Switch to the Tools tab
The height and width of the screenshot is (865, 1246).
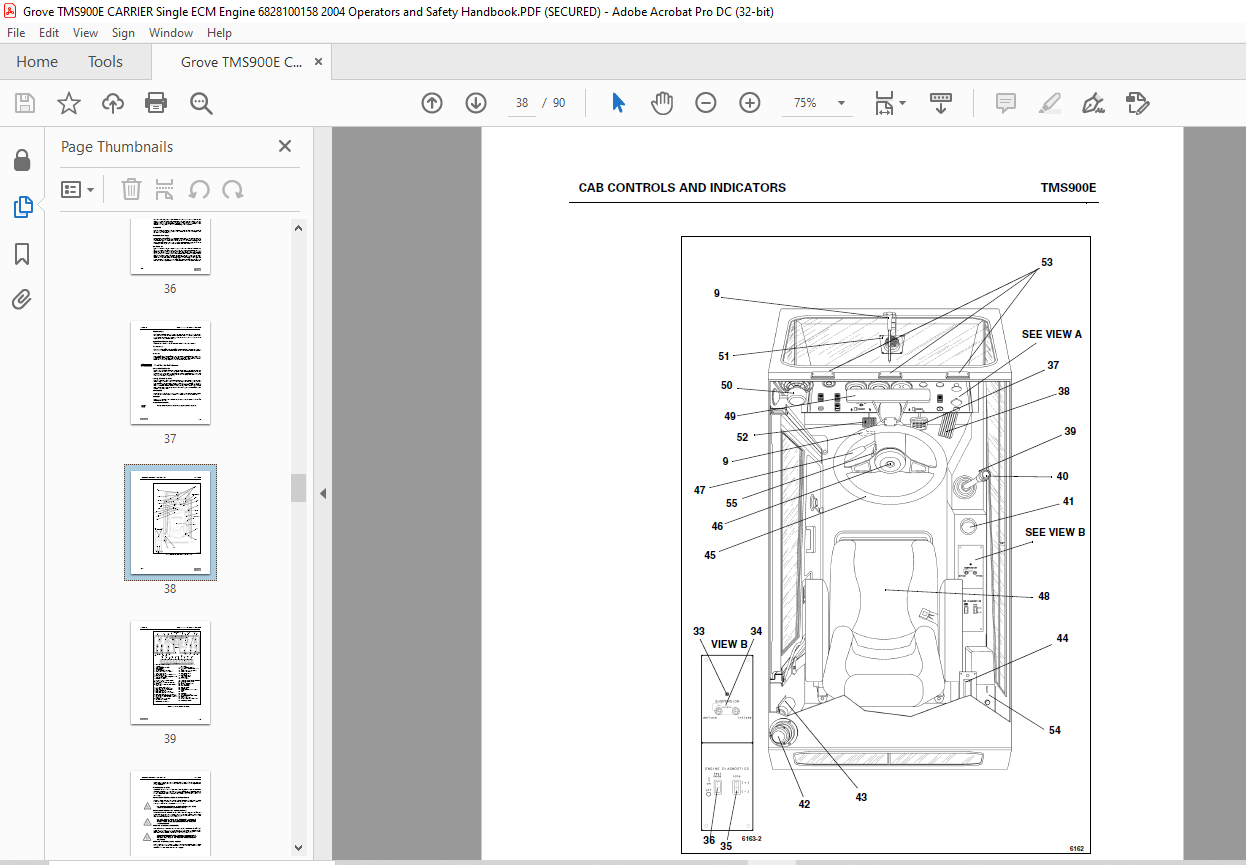pyautogui.click(x=105, y=62)
